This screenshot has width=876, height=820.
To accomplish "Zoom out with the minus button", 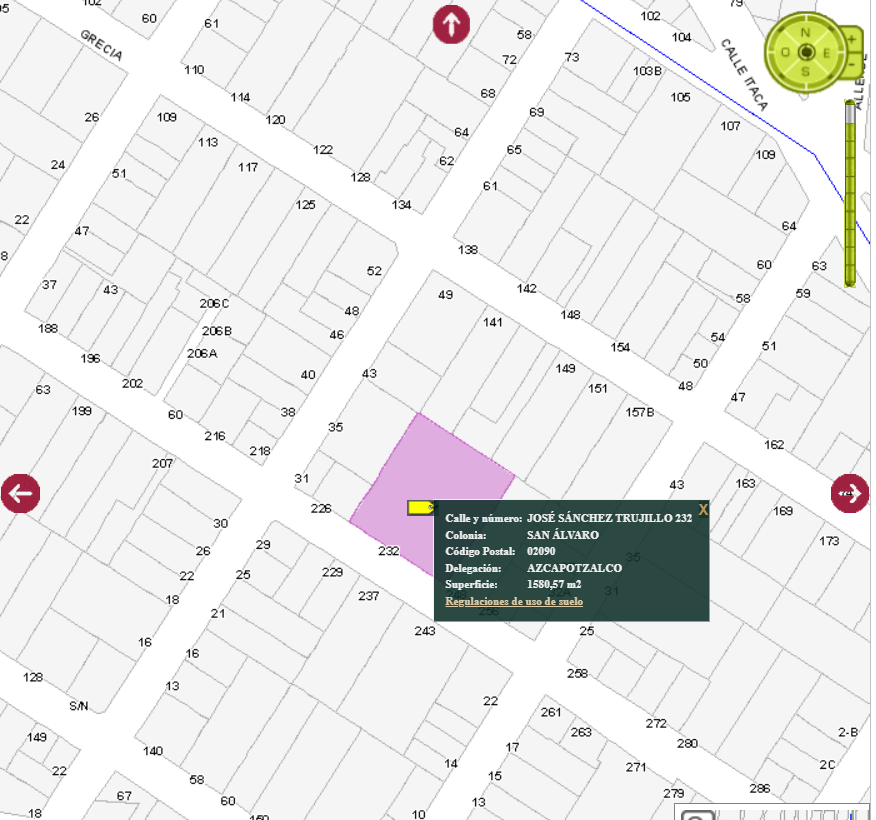I will (853, 64).
